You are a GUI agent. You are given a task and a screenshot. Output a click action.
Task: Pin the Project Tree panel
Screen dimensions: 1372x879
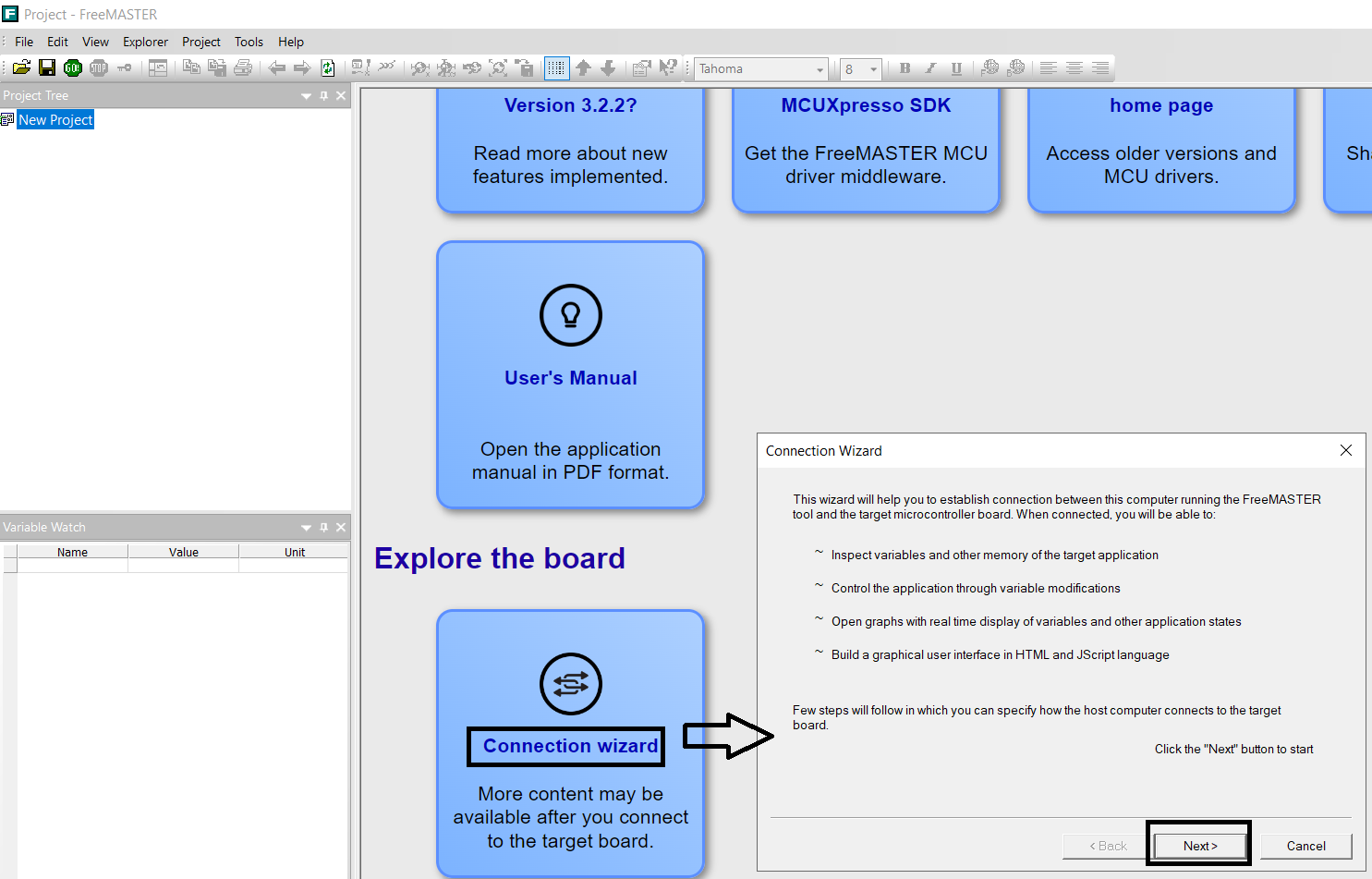(323, 96)
